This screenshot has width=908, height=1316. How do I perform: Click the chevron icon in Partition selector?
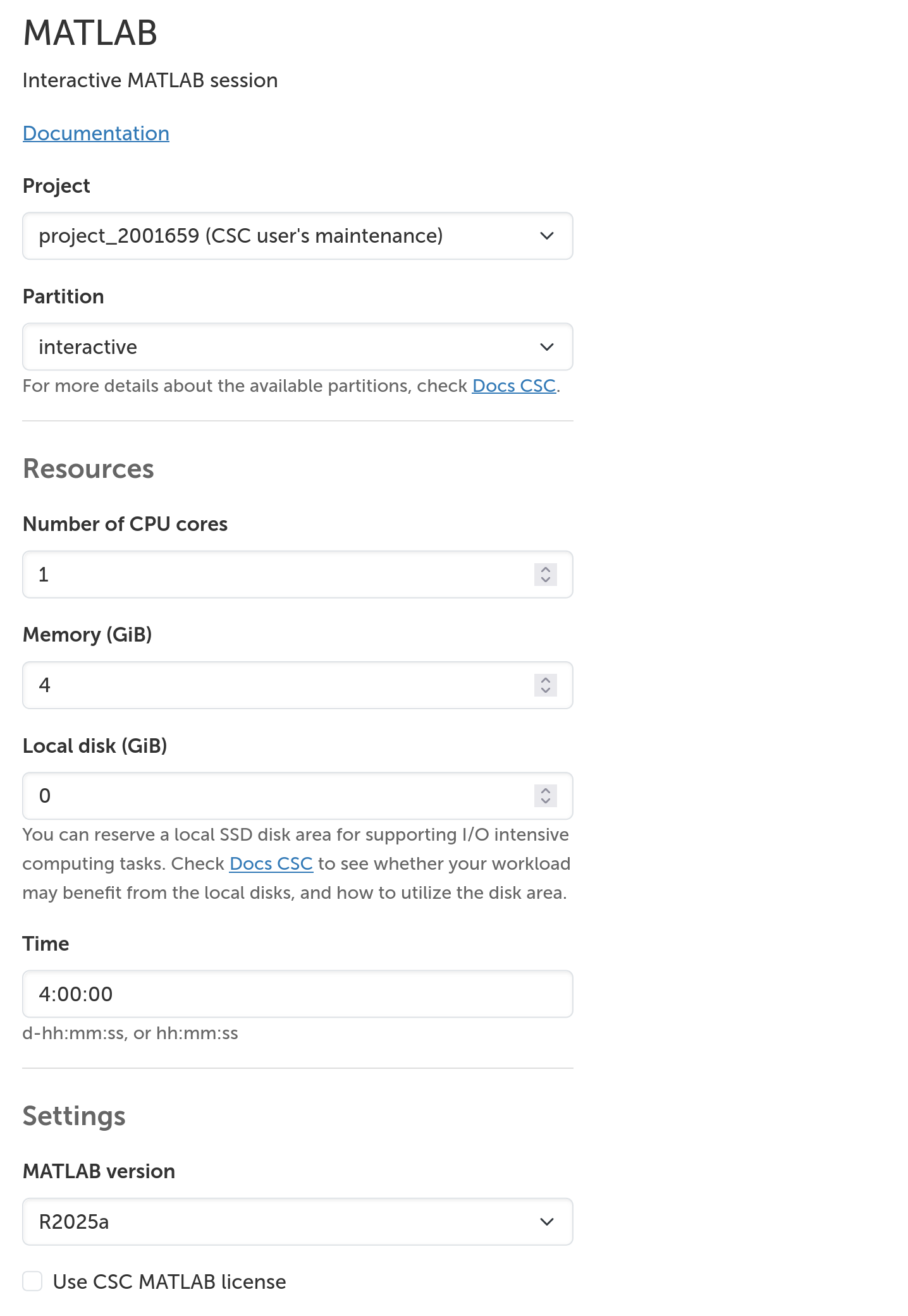pyautogui.click(x=547, y=347)
